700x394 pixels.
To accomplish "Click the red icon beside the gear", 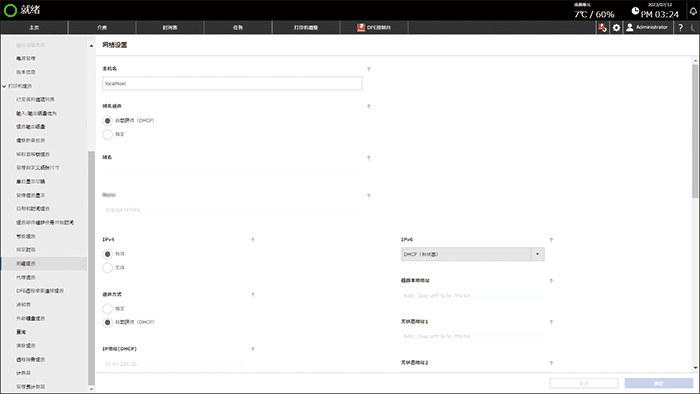I will 602,28.
